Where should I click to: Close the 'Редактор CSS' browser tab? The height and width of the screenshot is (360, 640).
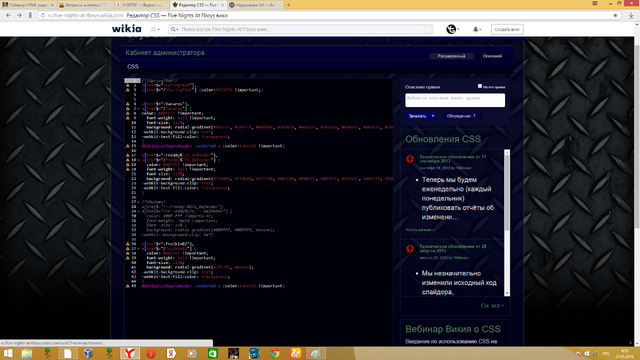click(222, 5)
